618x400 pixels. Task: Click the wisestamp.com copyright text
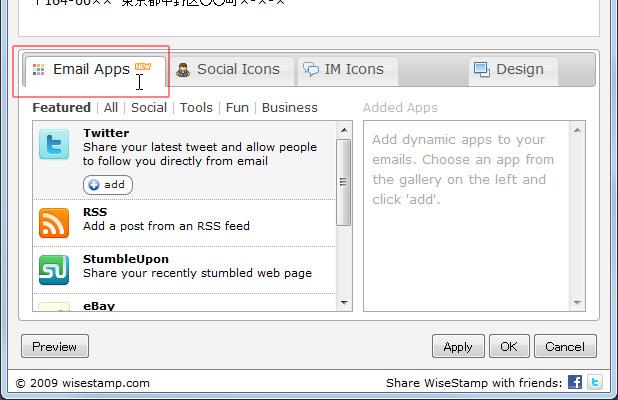(83, 383)
